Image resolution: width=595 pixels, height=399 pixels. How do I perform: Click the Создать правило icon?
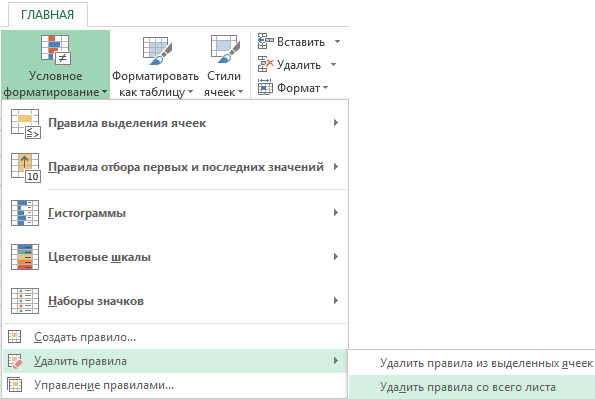[15, 337]
